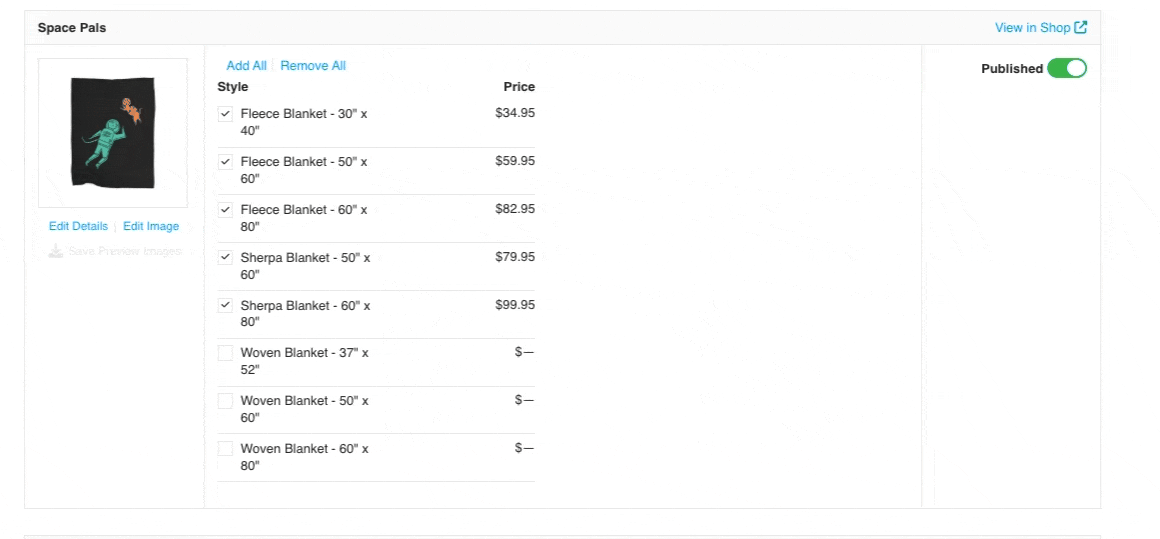This screenshot has height=539, width=1160.
Task: Toggle the Published switch off
Action: click(x=1066, y=69)
